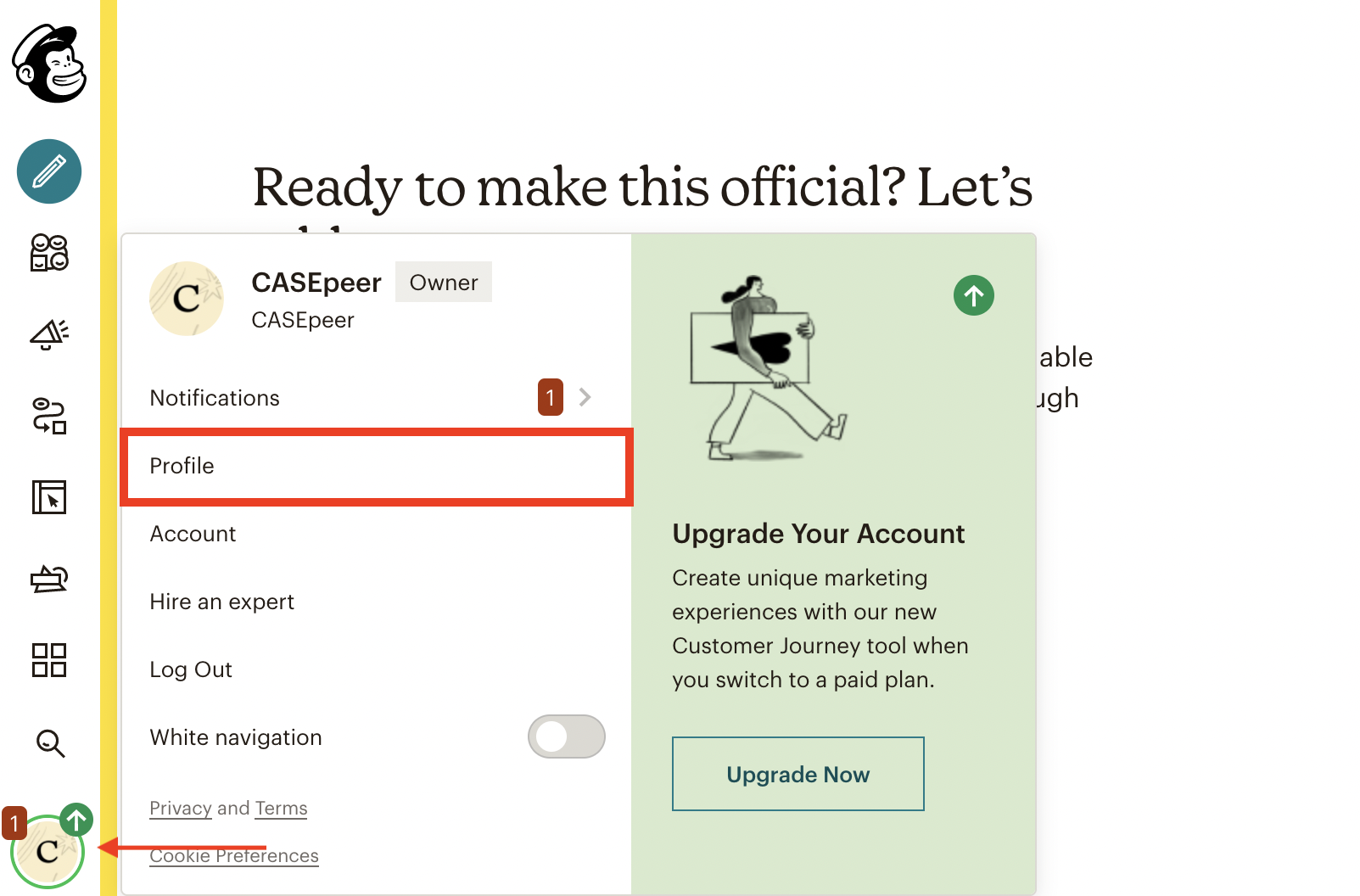Open the Privacy link
This screenshot has height=896, width=1360.
pyautogui.click(x=181, y=808)
